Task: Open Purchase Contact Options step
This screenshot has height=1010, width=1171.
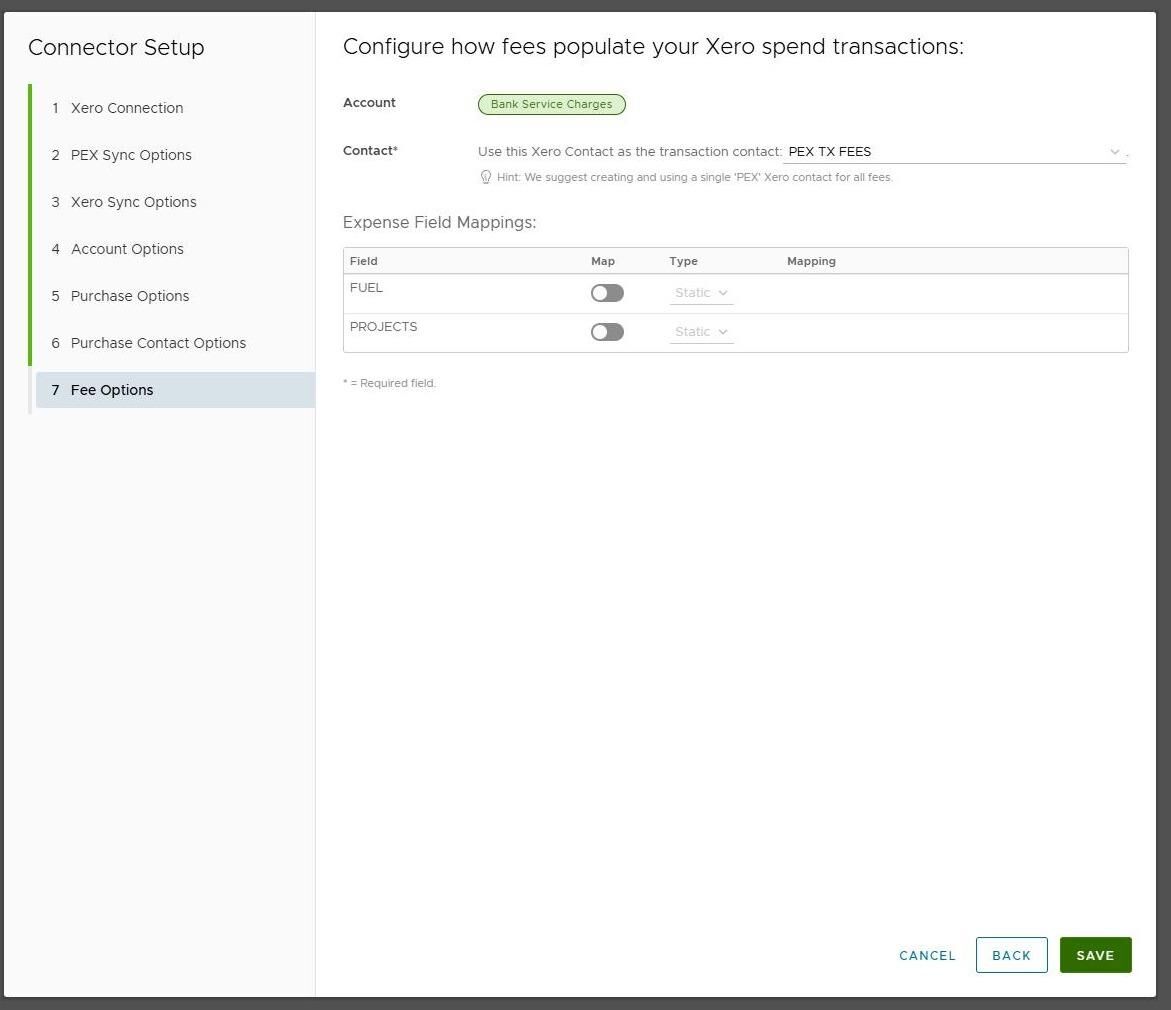Action: click(x=158, y=343)
